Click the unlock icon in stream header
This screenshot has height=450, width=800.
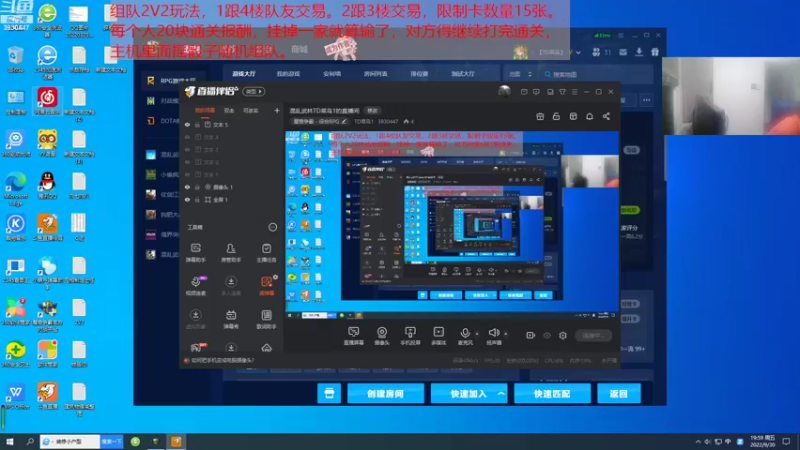[x=556, y=116]
